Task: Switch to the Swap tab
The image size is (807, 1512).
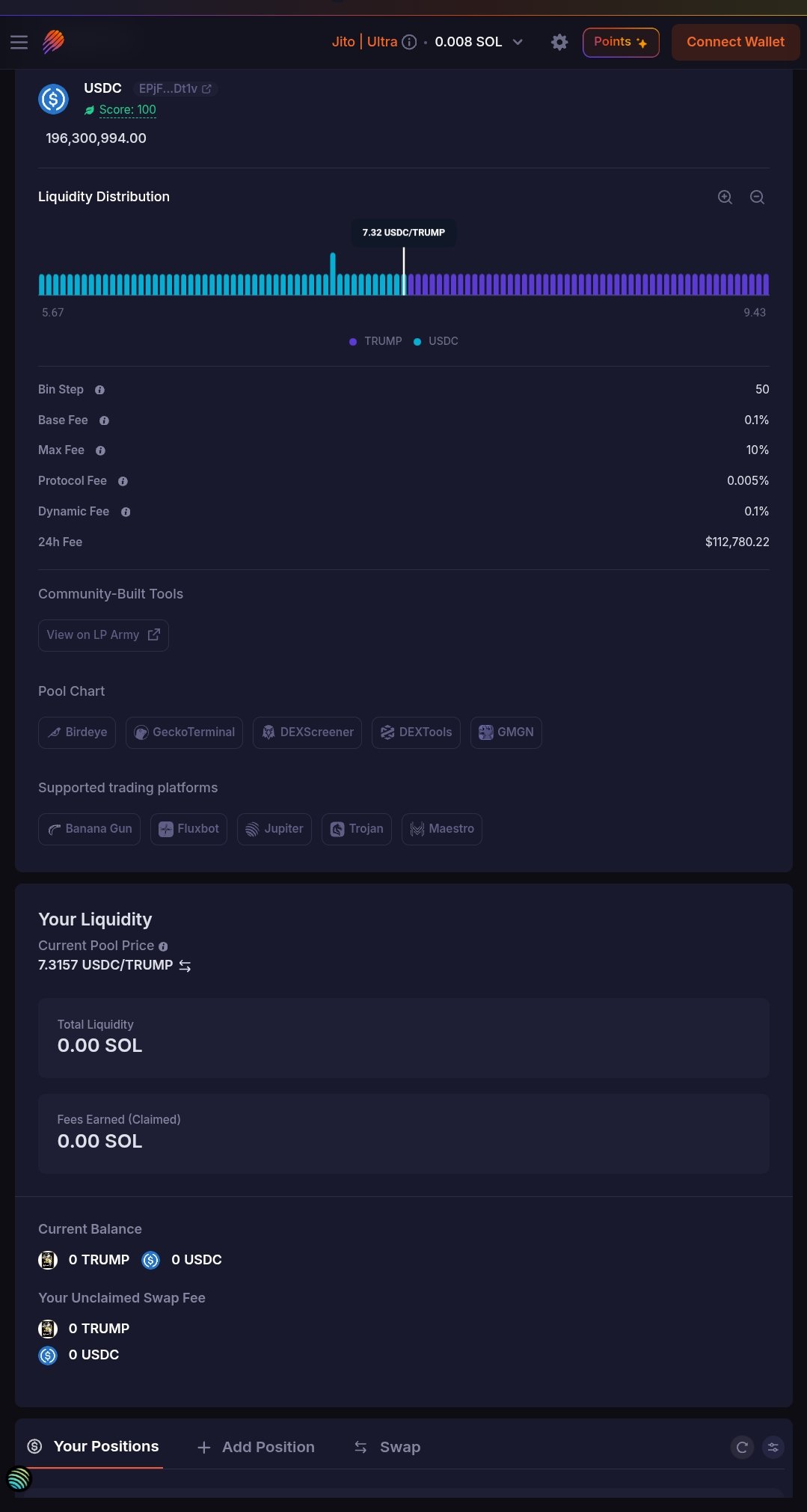Action: coord(387,1447)
